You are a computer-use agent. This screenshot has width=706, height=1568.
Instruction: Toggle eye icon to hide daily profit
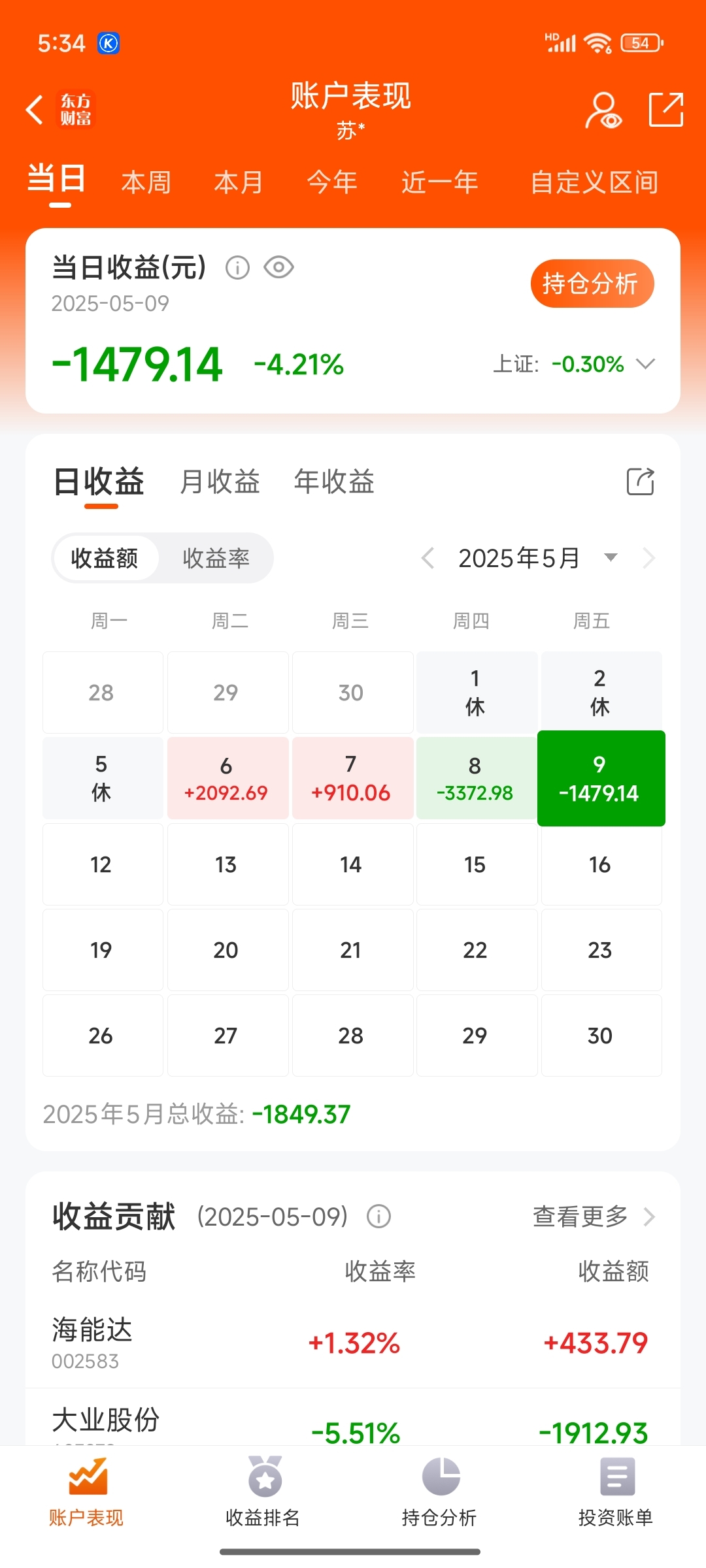[x=278, y=267]
